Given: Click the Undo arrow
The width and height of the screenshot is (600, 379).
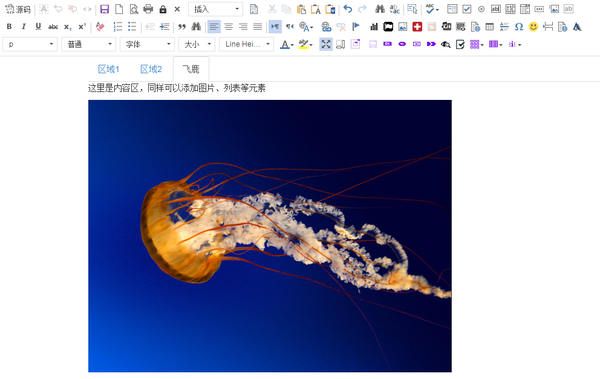Looking at the screenshot, I should [x=348, y=9].
